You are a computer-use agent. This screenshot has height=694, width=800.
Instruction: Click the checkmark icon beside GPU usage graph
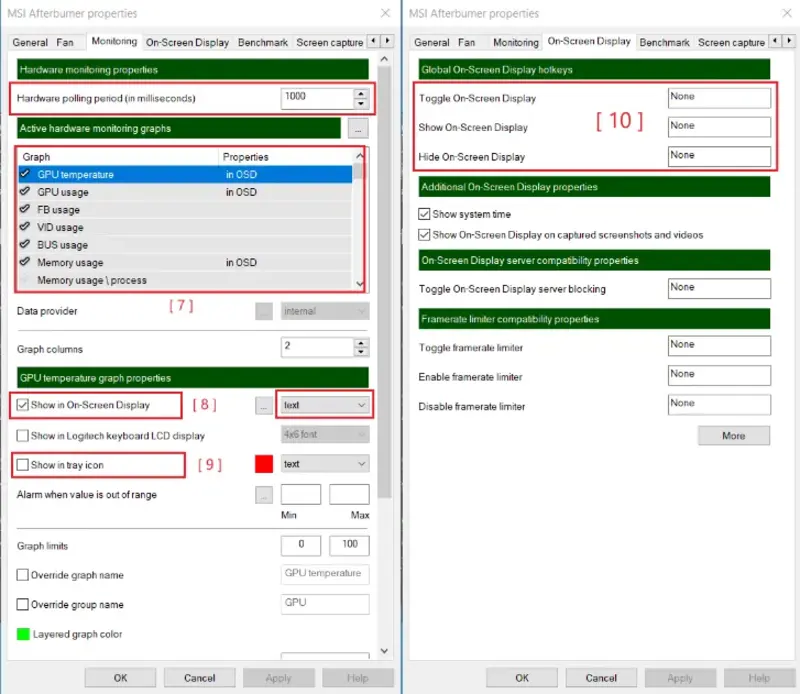[25, 192]
